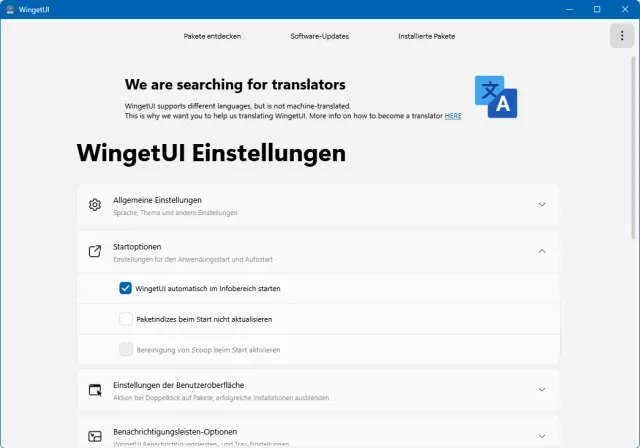
Task: Click the Bereinigung von Scoop checkbox
Action: click(126, 350)
